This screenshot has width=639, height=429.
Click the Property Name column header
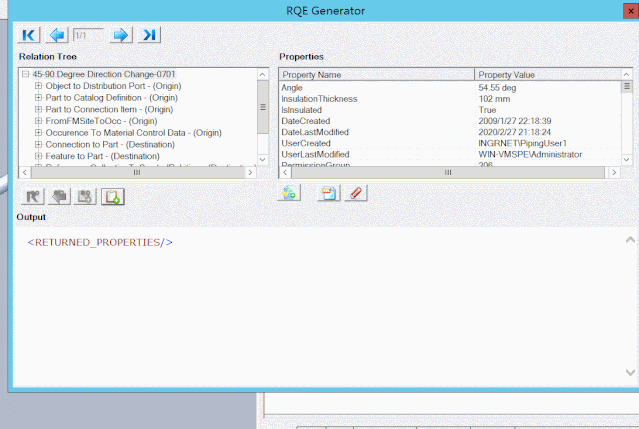[377, 75]
